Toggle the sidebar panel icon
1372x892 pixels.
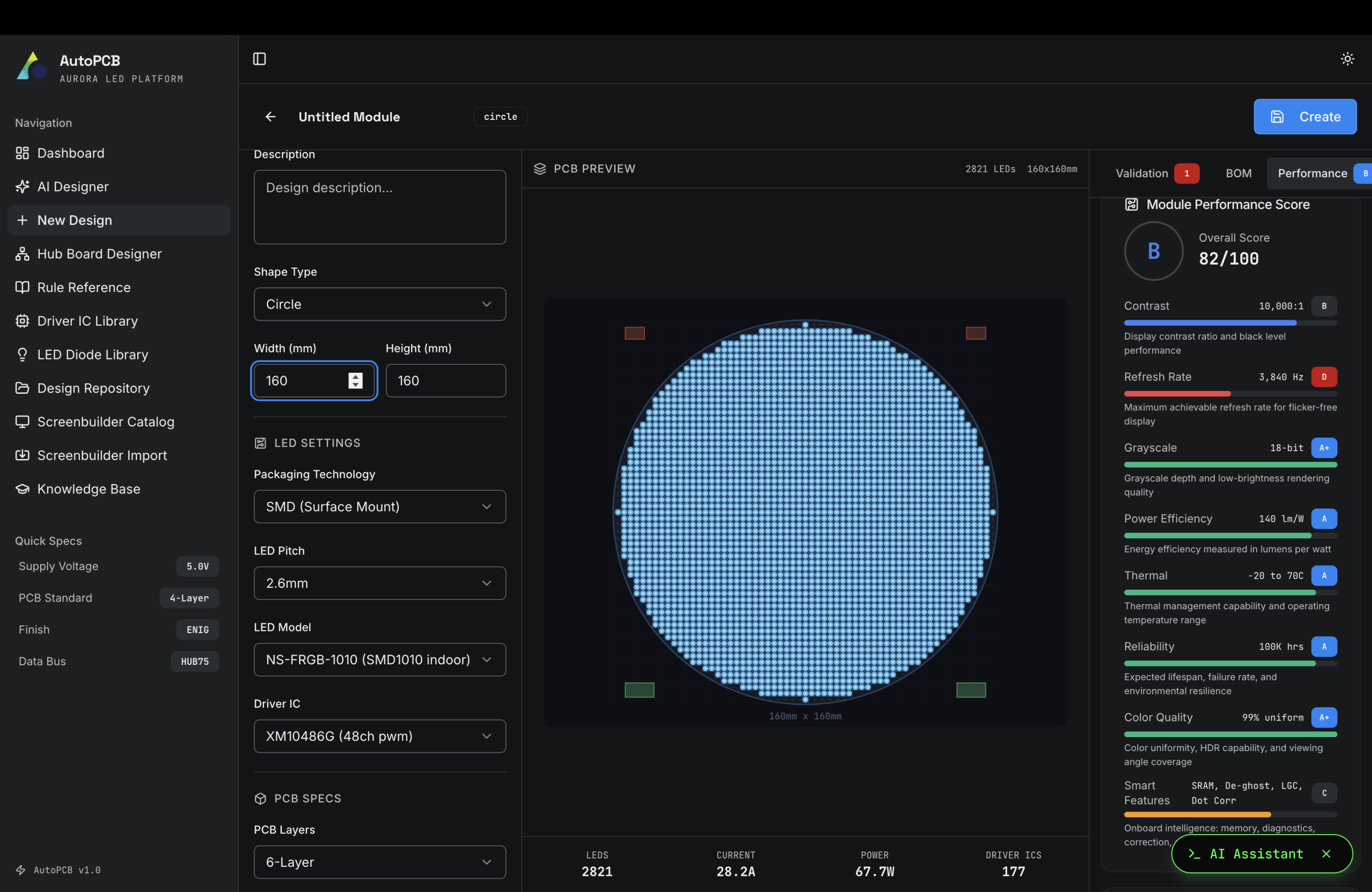click(259, 59)
